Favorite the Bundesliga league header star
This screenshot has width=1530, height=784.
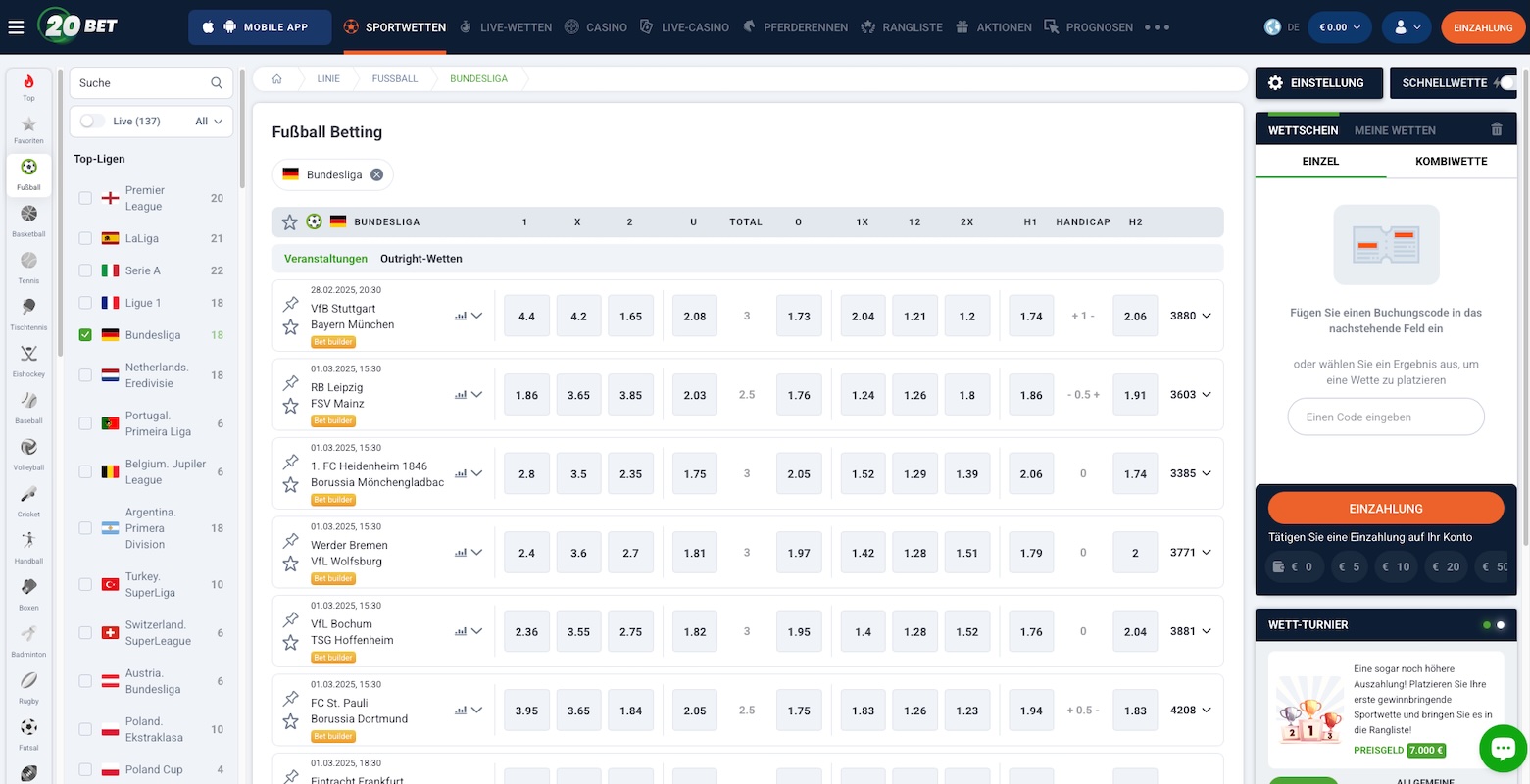(x=289, y=222)
